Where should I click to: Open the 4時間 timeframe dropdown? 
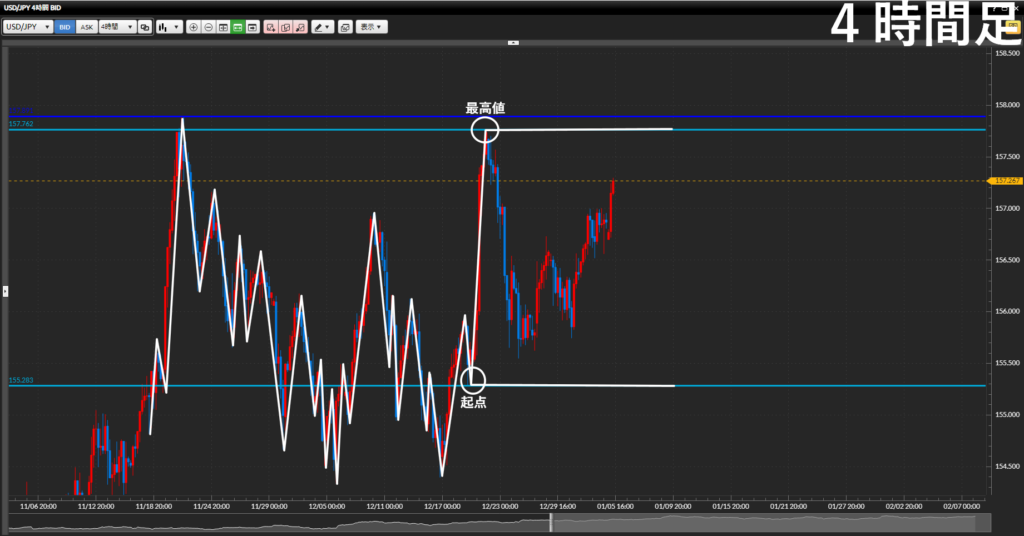coord(116,27)
